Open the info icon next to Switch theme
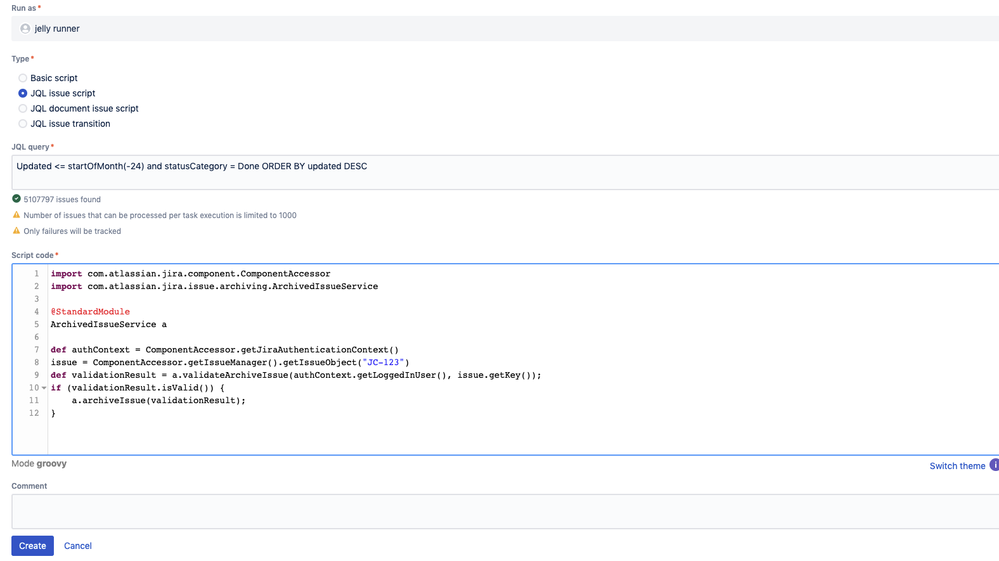The width and height of the screenshot is (999, 561). click(x=995, y=465)
